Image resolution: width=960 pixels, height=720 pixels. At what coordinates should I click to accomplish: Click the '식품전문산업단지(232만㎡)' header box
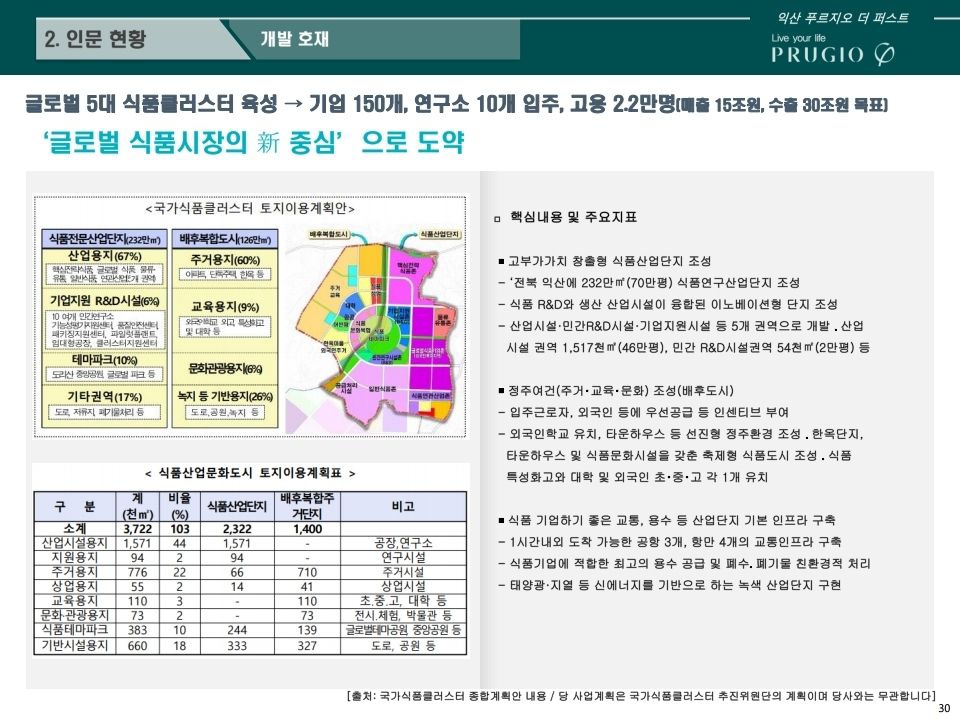pyautogui.click(x=104, y=239)
